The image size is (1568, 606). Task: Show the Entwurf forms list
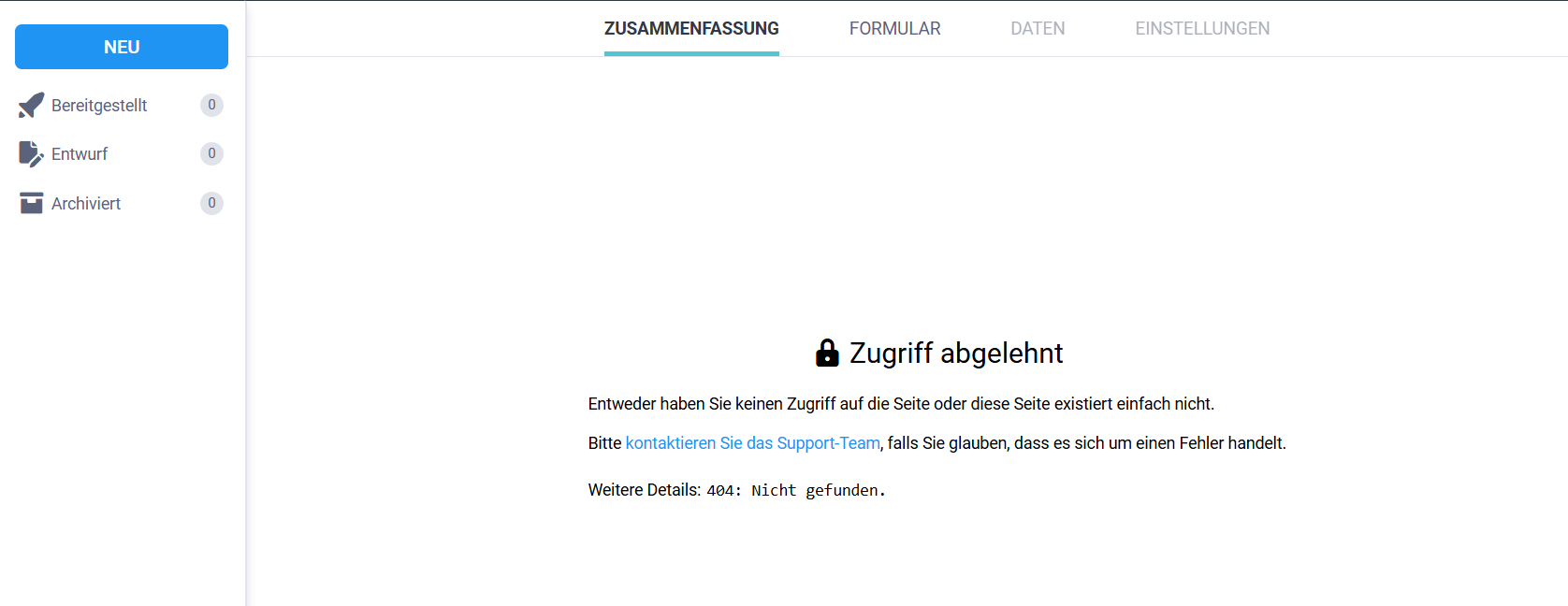click(x=80, y=154)
